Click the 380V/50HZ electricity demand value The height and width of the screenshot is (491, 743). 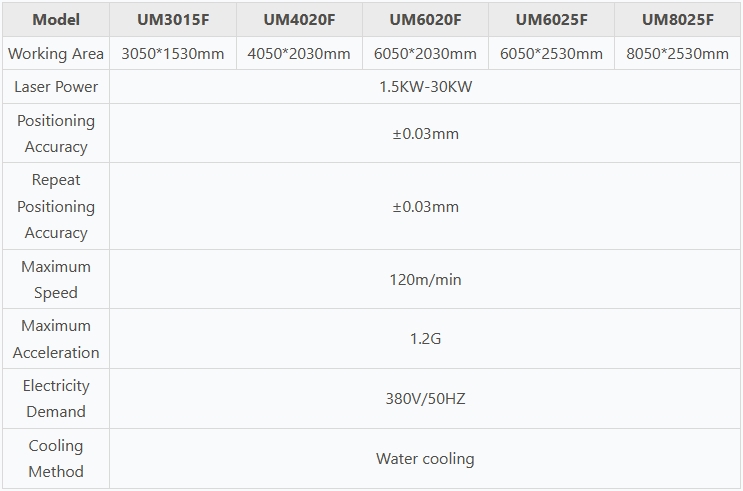click(x=425, y=399)
